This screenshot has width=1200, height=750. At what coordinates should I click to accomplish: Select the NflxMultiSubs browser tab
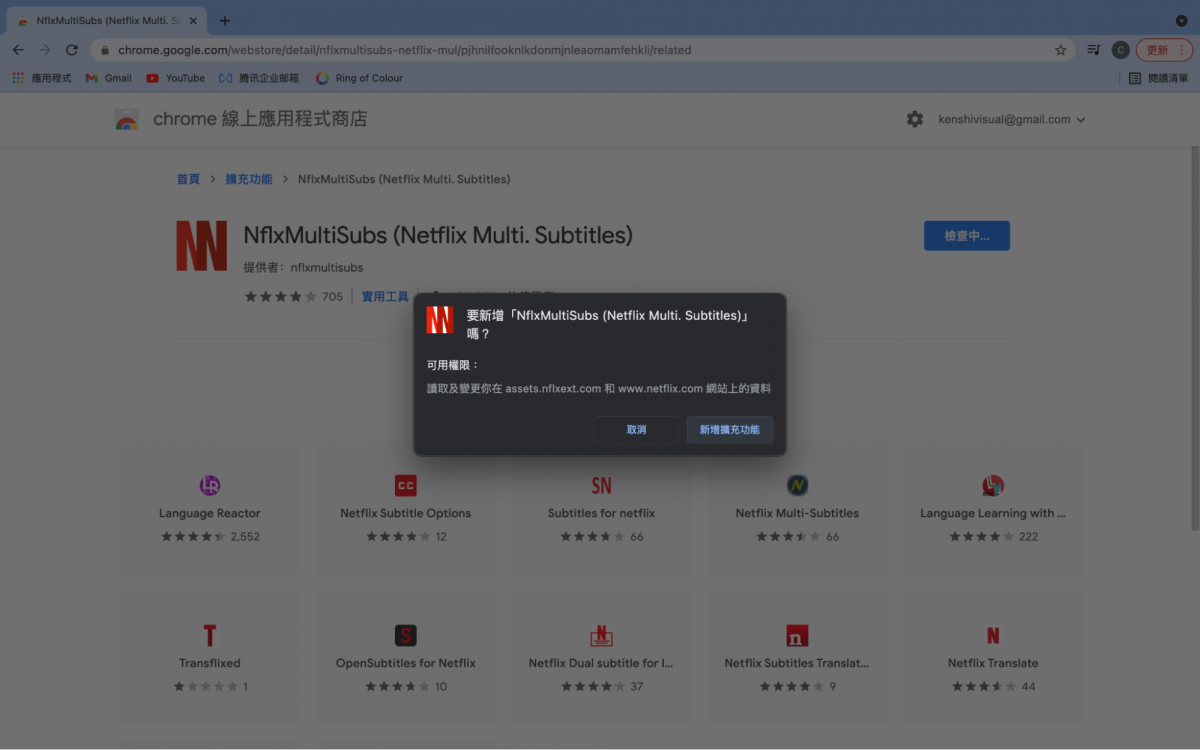click(105, 20)
